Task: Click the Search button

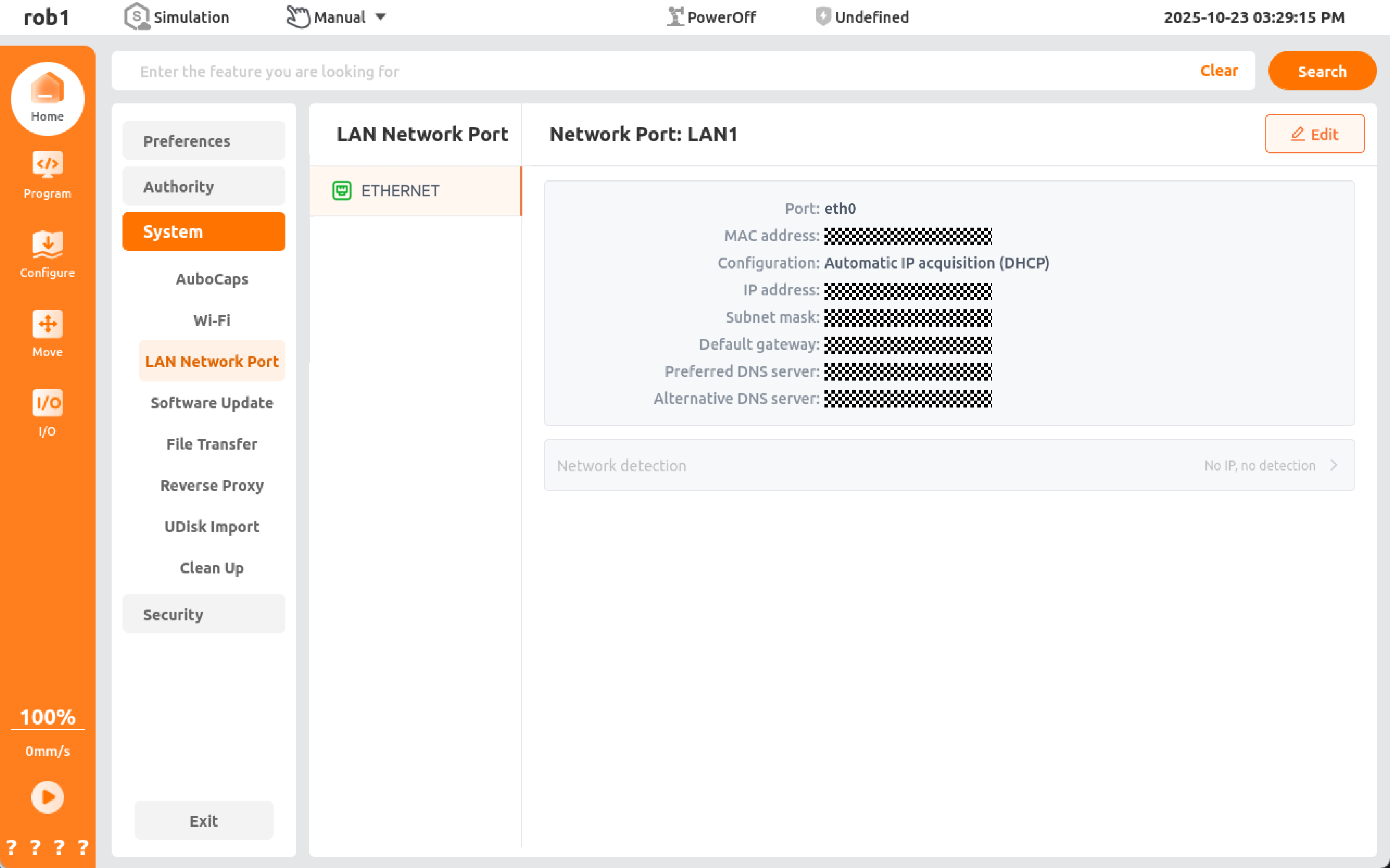Action: coord(1321,71)
